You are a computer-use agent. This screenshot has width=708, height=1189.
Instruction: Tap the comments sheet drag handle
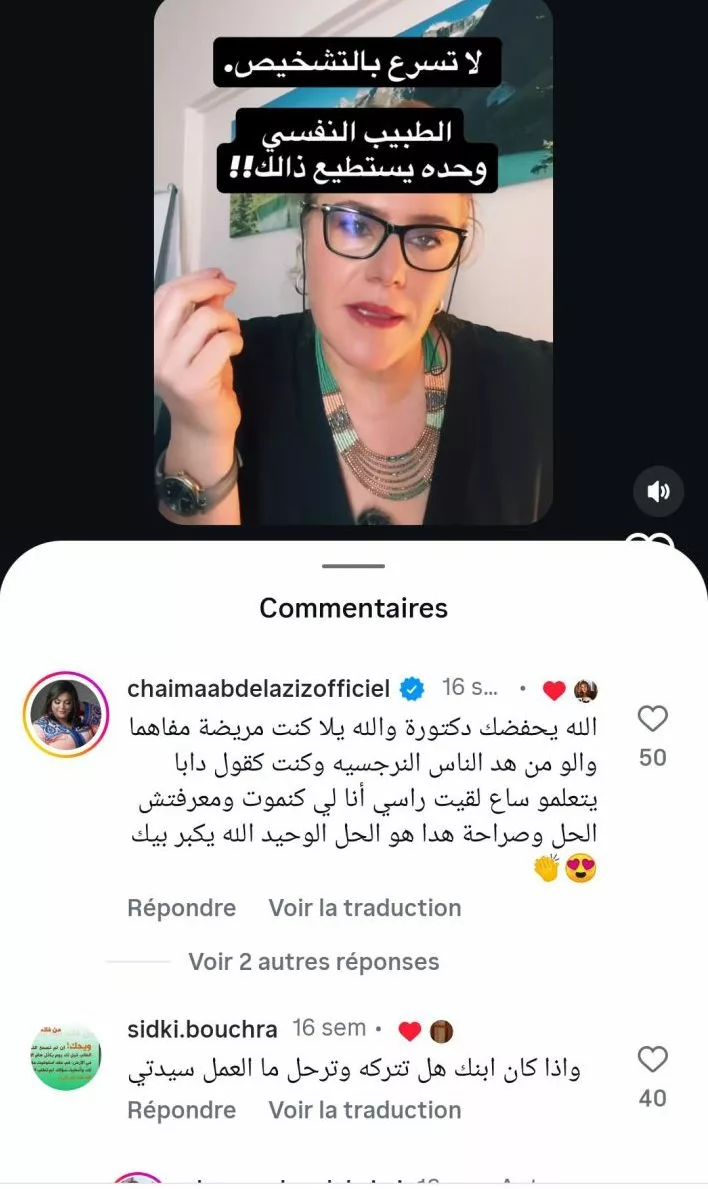coord(353,566)
